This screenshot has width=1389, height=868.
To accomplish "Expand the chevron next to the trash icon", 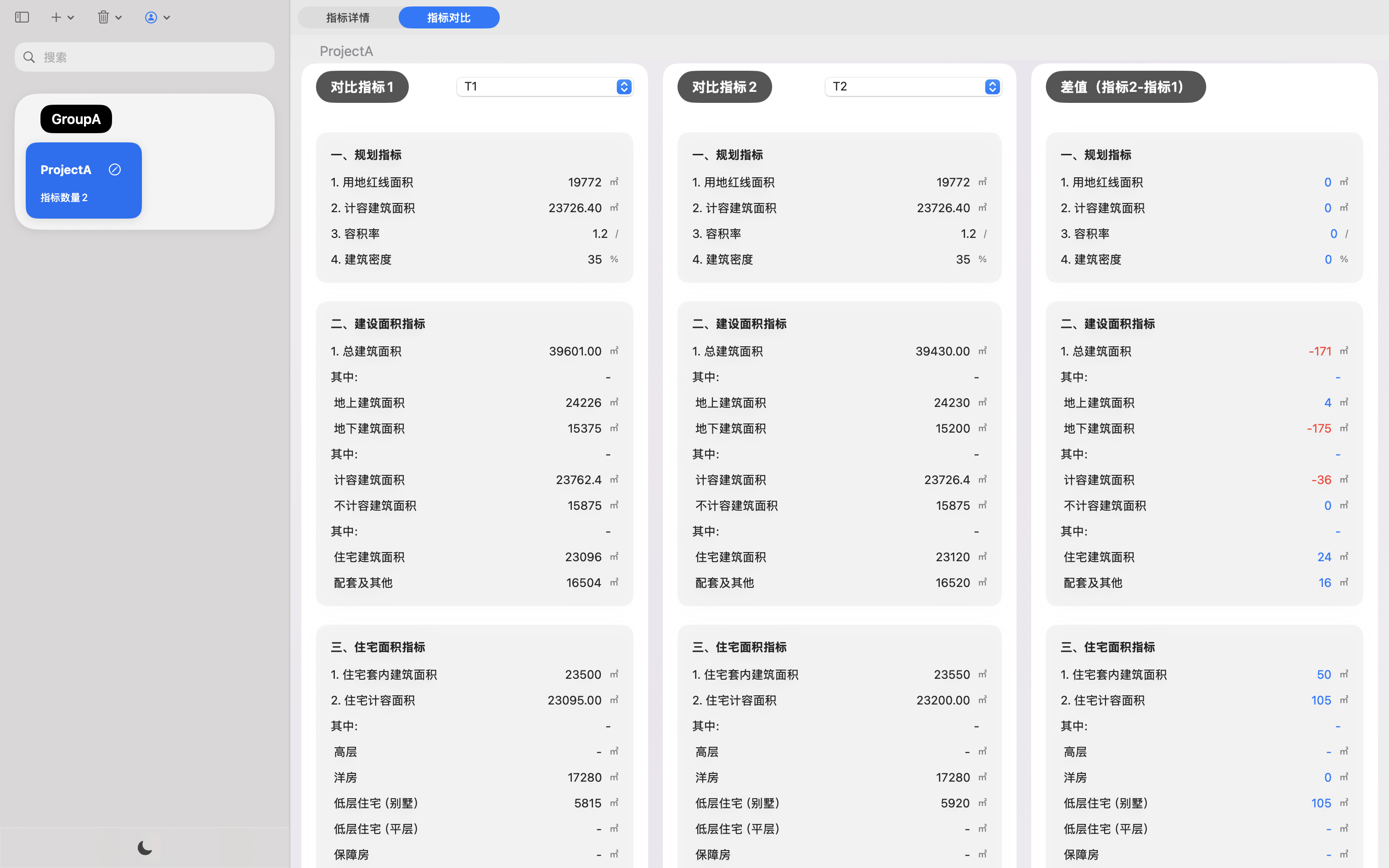I will pos(119,17).
